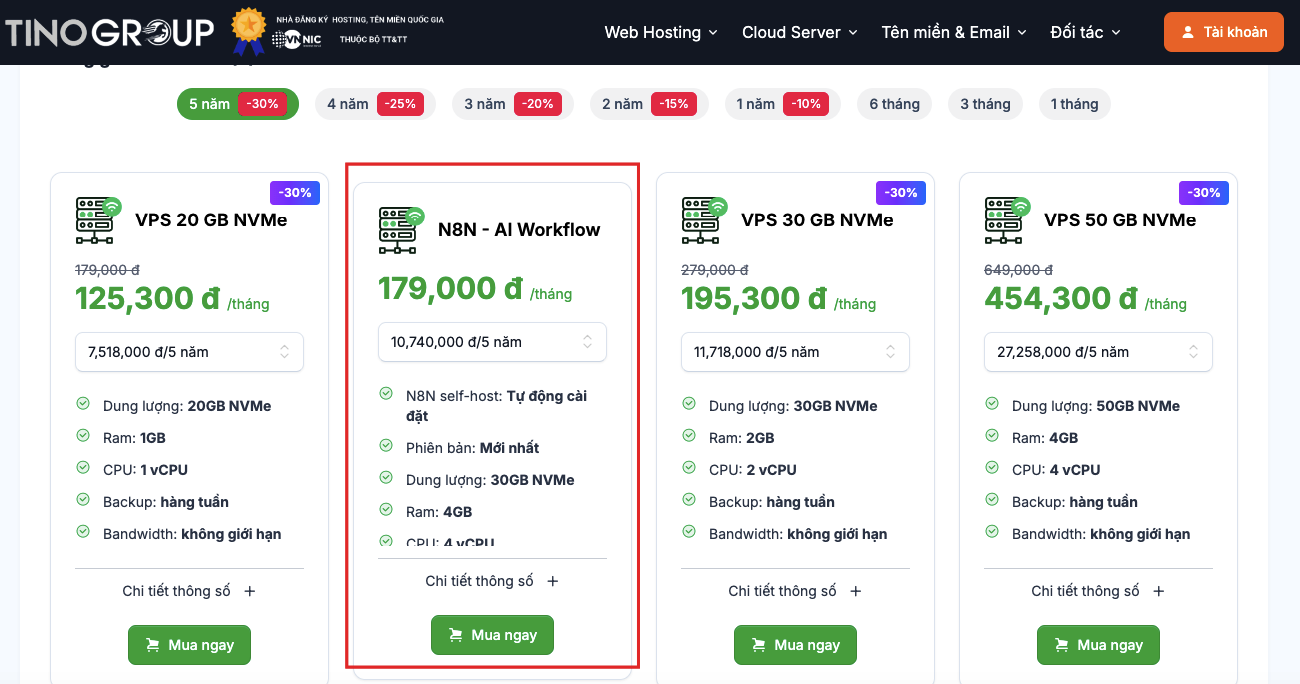Expand Chi tiết thông số for VPS 20 GB
This screenshot has height=684, width=1300.
(x=189, y=591)
